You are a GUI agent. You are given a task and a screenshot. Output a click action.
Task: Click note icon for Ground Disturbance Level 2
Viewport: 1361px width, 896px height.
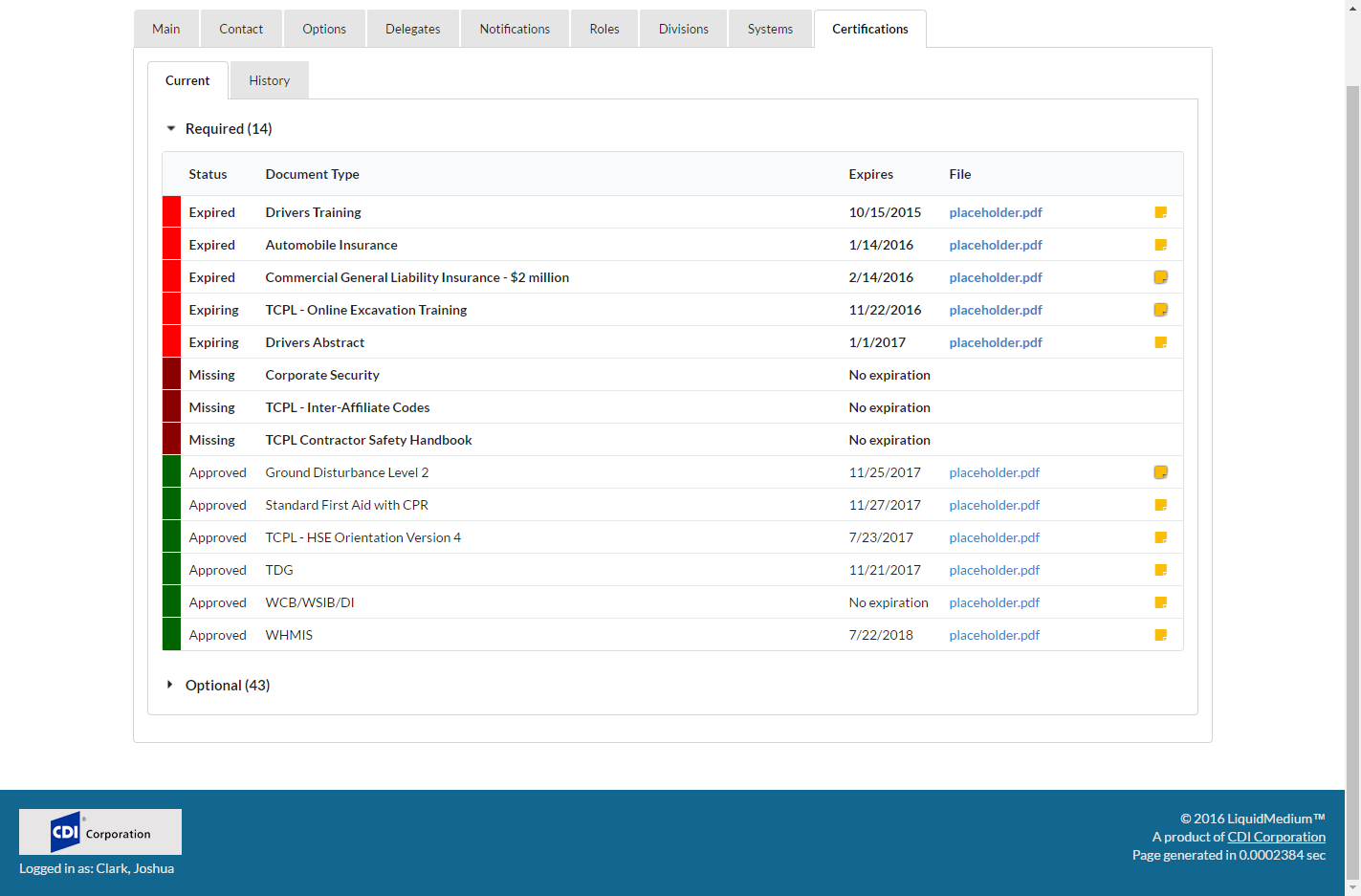(1160, 472)
